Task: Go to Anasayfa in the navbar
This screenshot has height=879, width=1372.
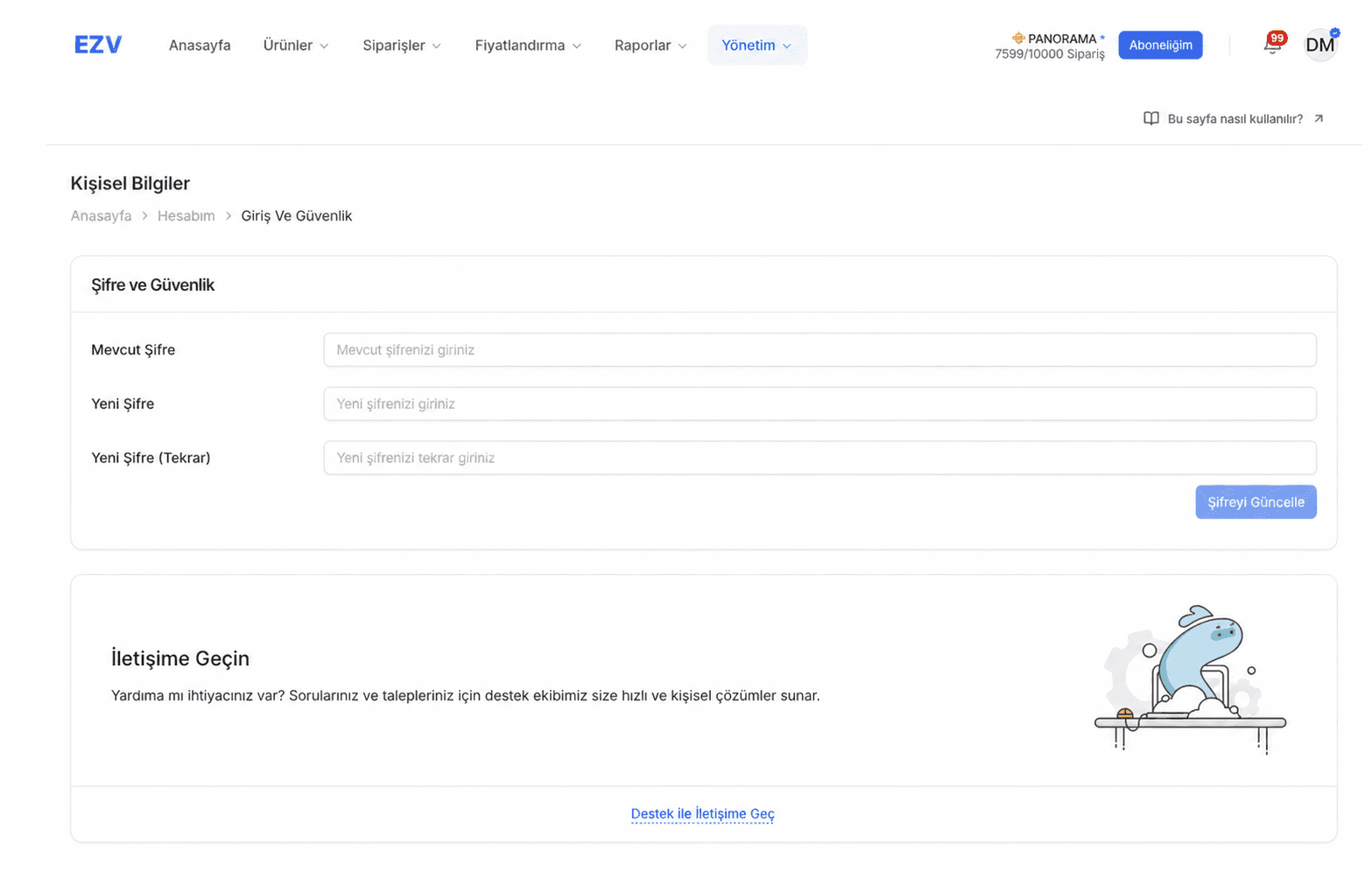Action: (x=200, y=45)
